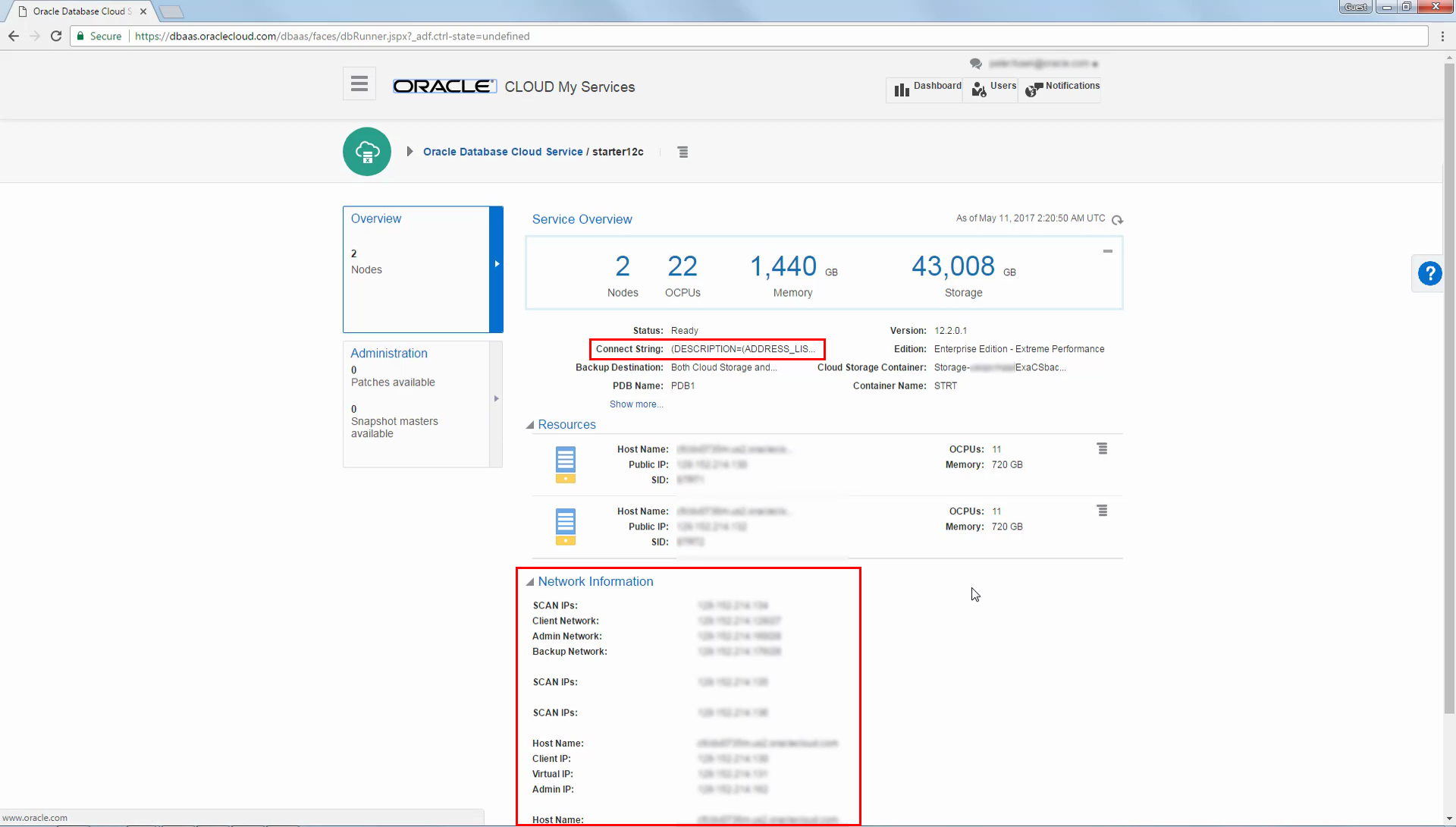This screenshot has height=827, width=1456.
Task: Click the Database Cloud Service round icon
Action: point(367,152)
